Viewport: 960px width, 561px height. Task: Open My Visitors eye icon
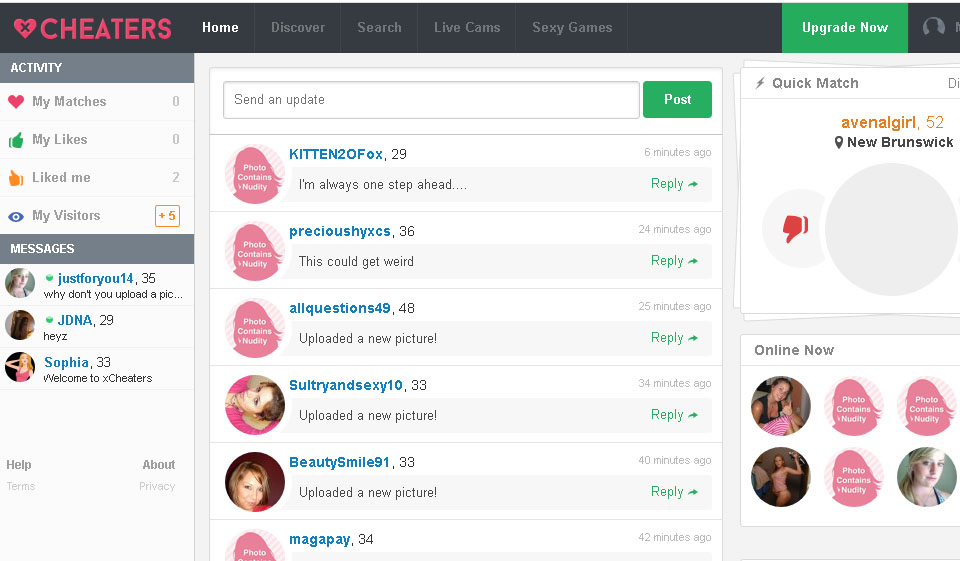(16, 216)
